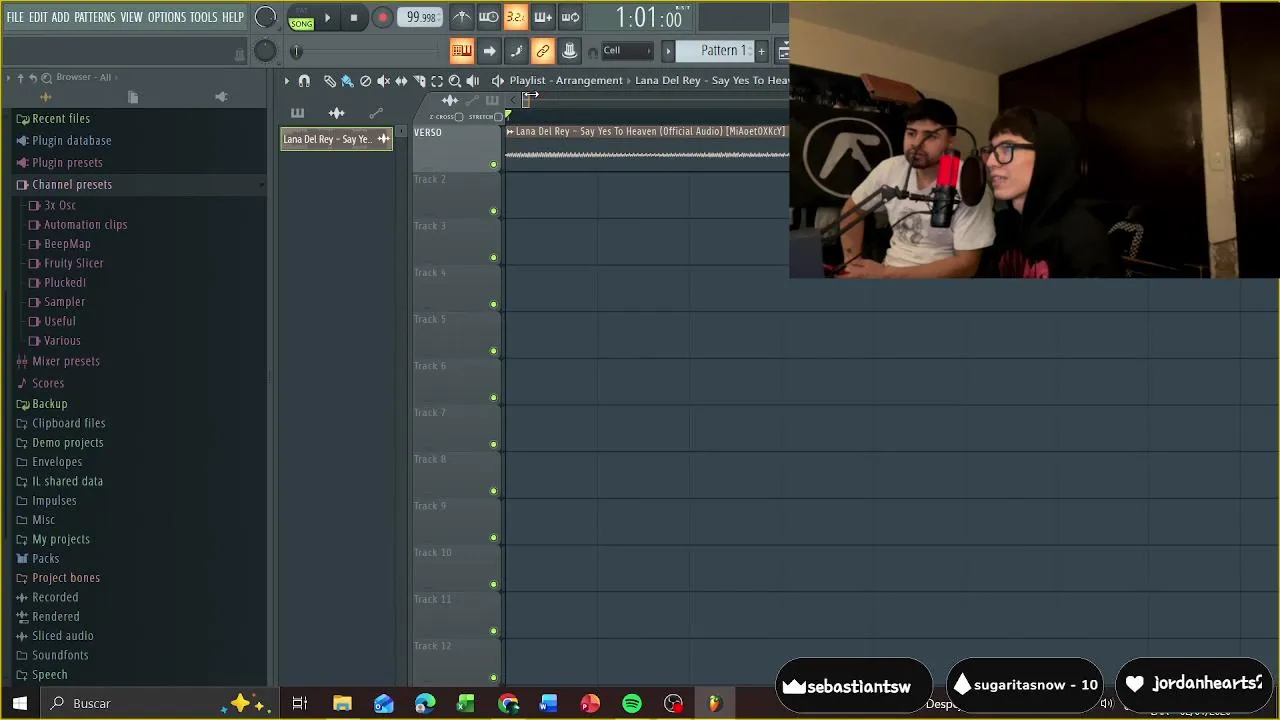This screenshot has height=720, width=1280.
Task: Select the playlist Paint brush tool
Action: click(x=347, y=81)
